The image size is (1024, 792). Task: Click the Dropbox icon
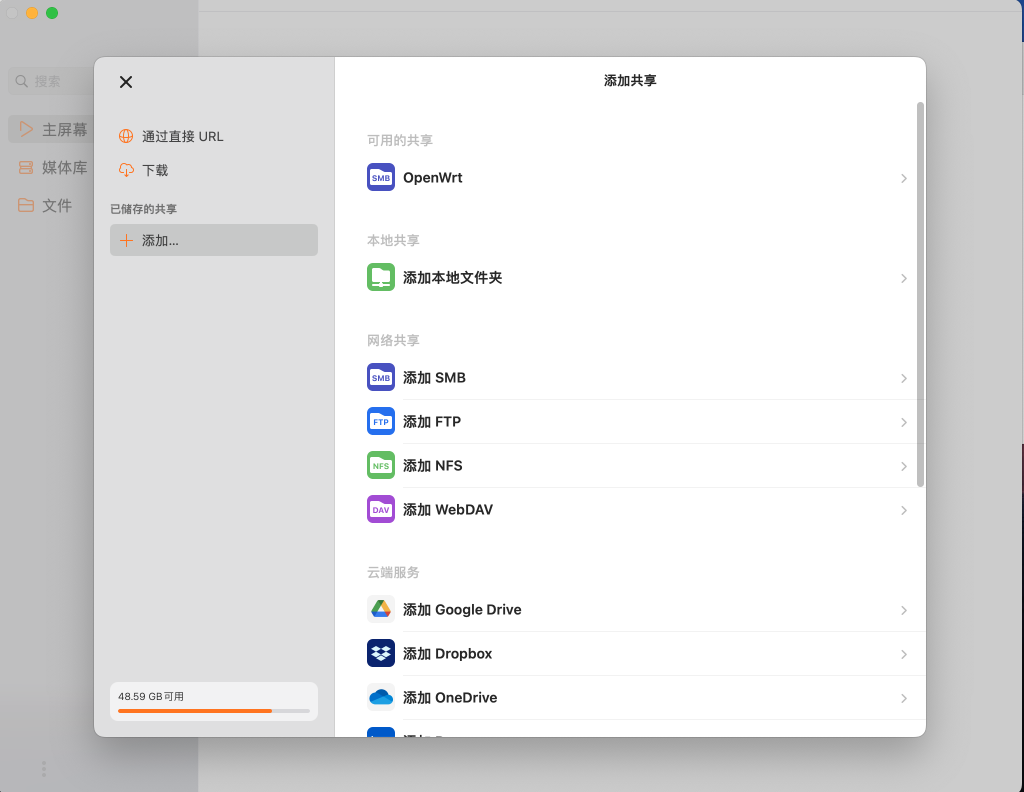(x=380, y=653)
